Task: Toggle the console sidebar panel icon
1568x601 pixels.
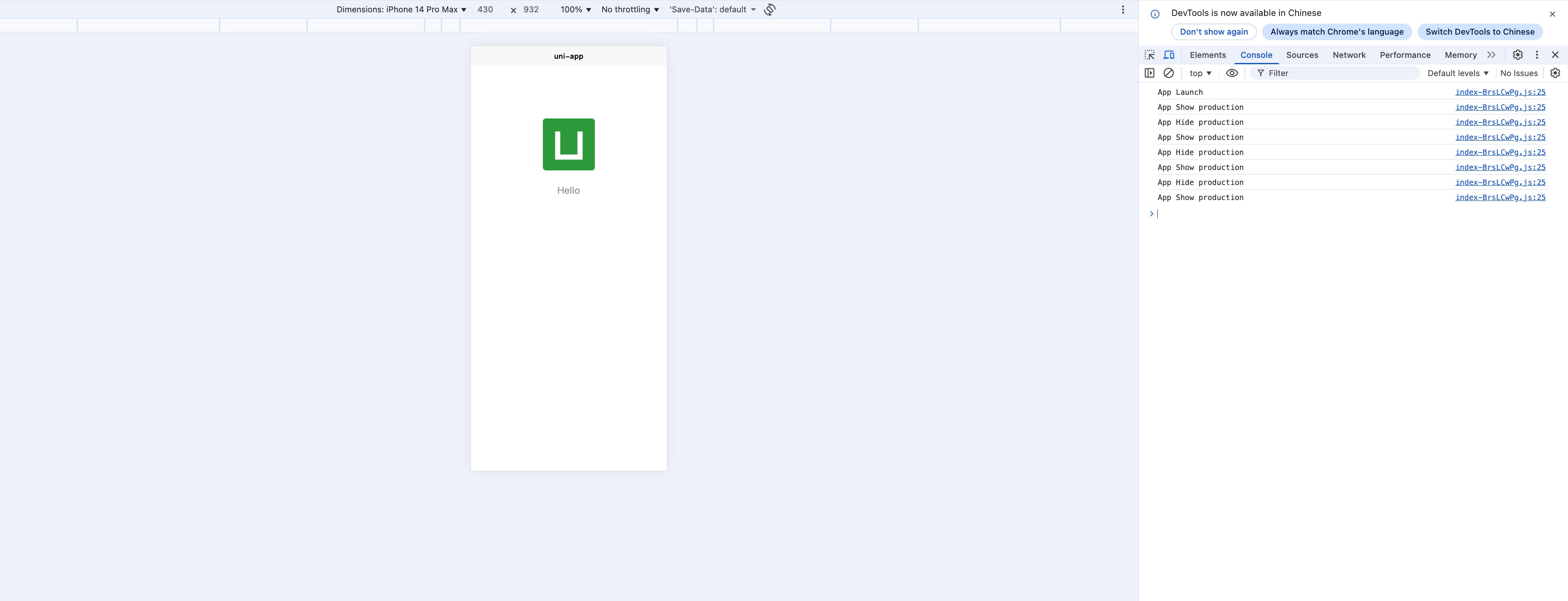Action: tap(1149, 73)
